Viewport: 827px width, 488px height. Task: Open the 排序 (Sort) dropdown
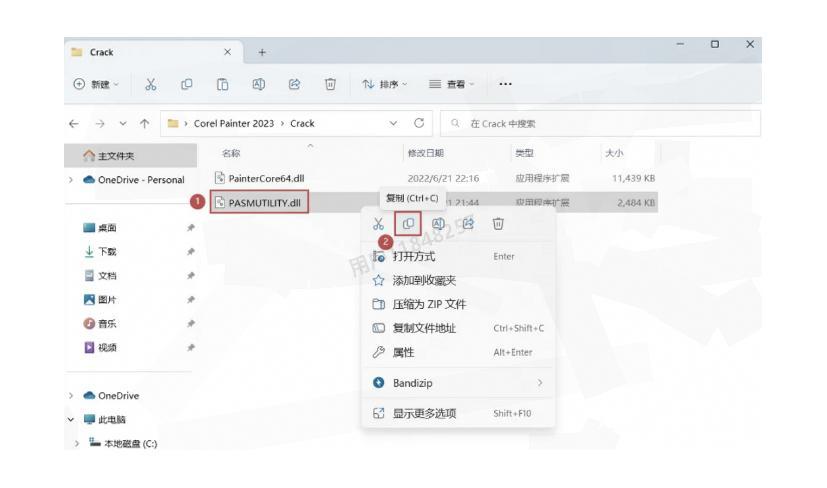pyautogui.click(x=385, y=84)
